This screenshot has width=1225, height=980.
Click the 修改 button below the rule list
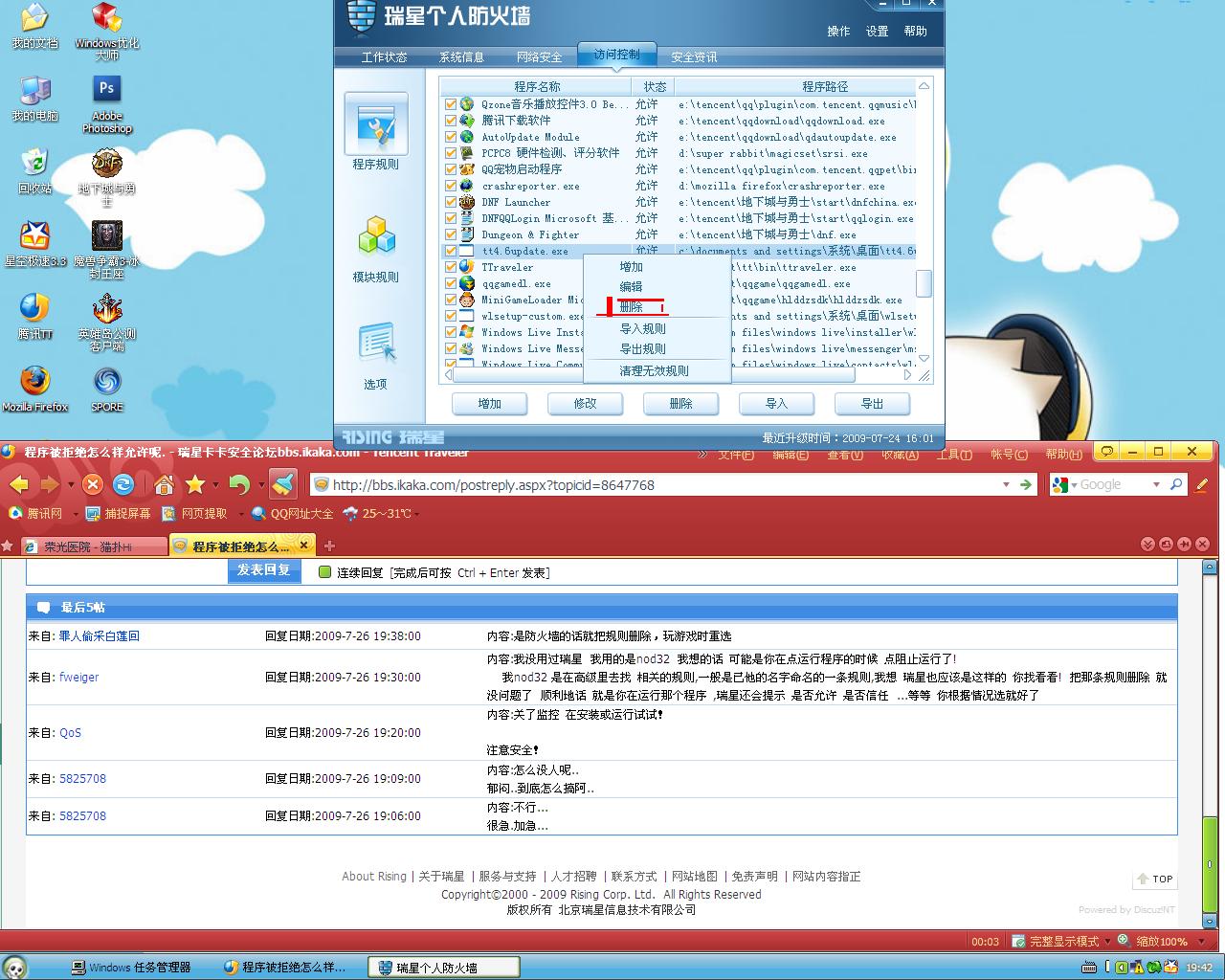click(585, 404)
